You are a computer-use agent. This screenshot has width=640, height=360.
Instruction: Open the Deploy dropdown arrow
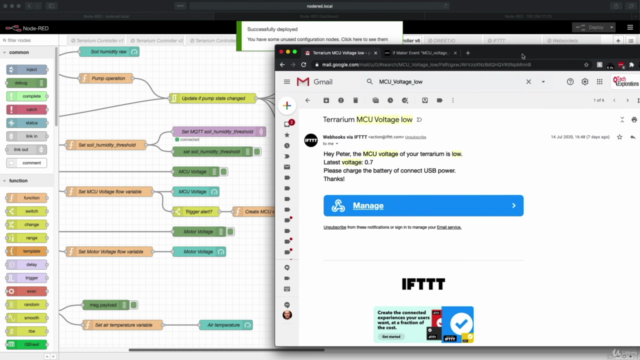click(x=611, y=27)
